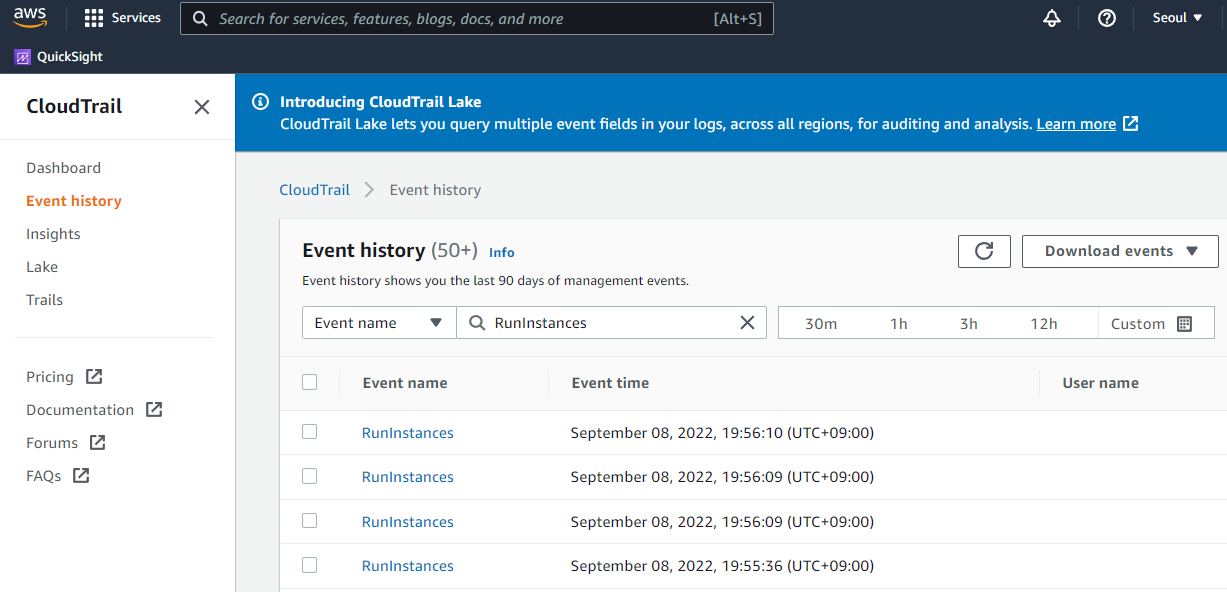
Task: Click the QuickSight shortcut icon
Action: pos(23,57)
